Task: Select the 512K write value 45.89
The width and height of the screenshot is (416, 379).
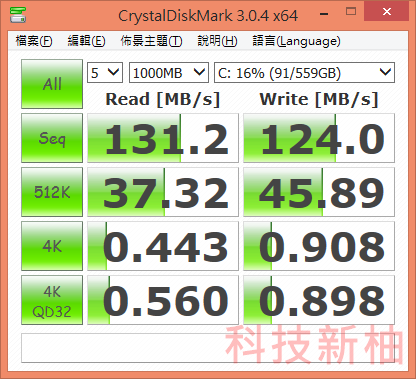Action: 319,192
